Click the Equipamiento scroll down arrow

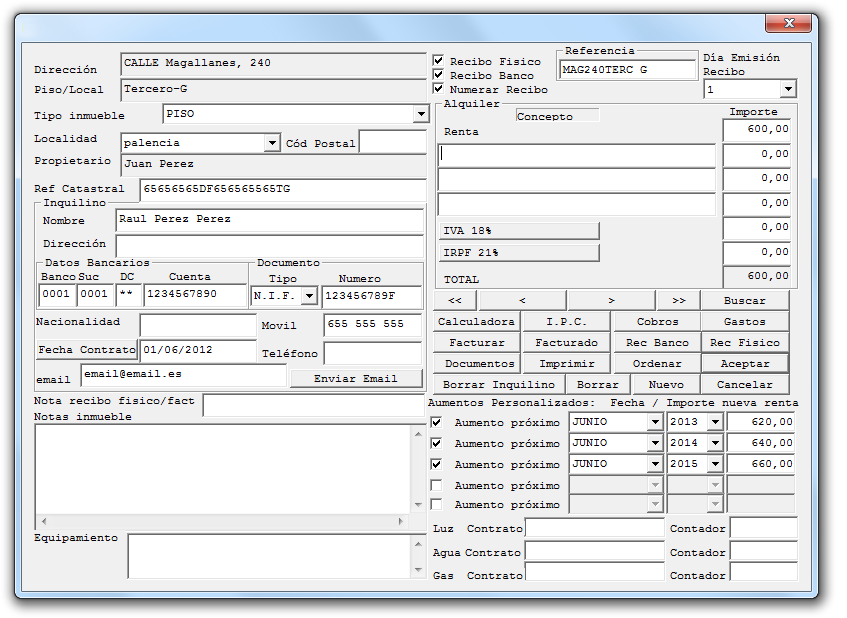pyautogui.click(x=418, y=570)
